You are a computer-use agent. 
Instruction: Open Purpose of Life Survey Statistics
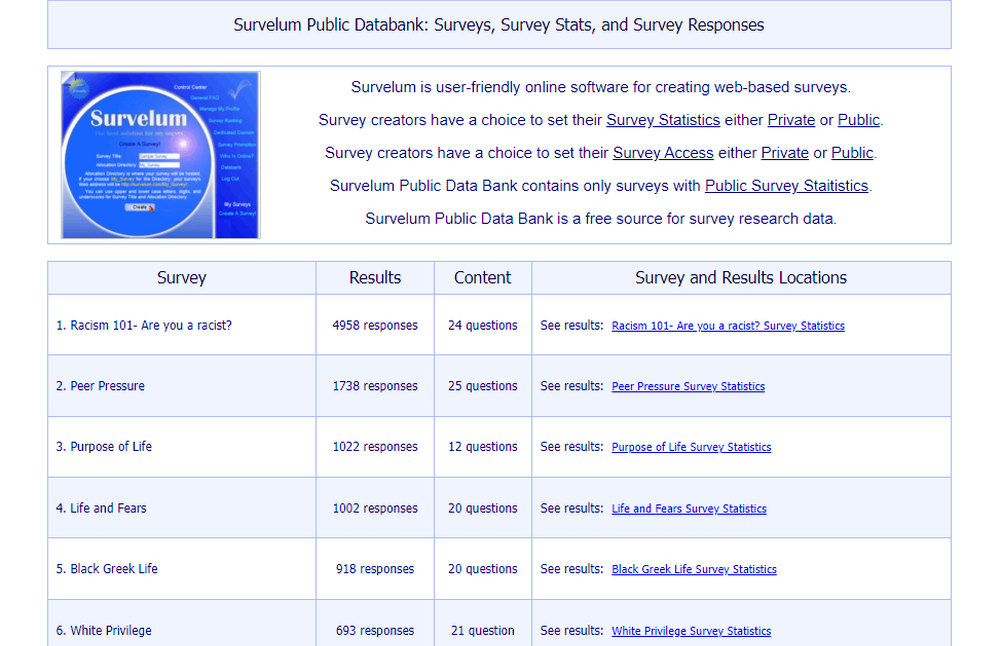(691, 447)
